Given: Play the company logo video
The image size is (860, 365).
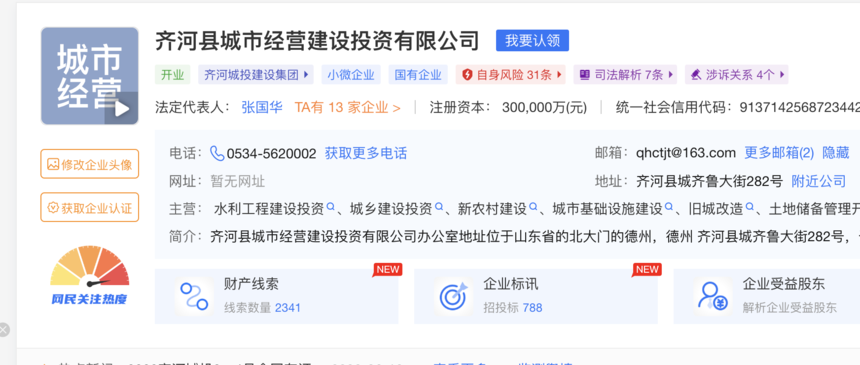Looking at the screenshot, I should (x=121, y=109).
